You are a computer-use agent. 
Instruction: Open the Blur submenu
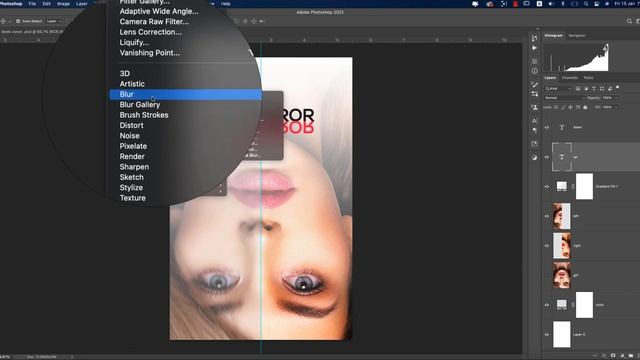[x=185, y=94]
